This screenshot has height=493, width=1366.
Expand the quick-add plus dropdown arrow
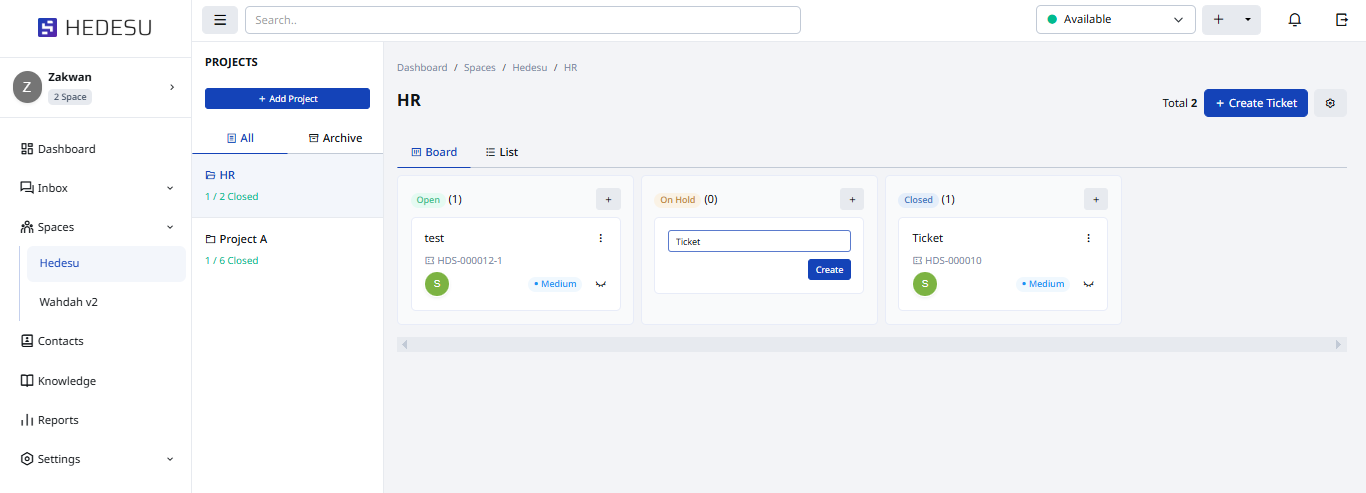(x=1248, y=20)
